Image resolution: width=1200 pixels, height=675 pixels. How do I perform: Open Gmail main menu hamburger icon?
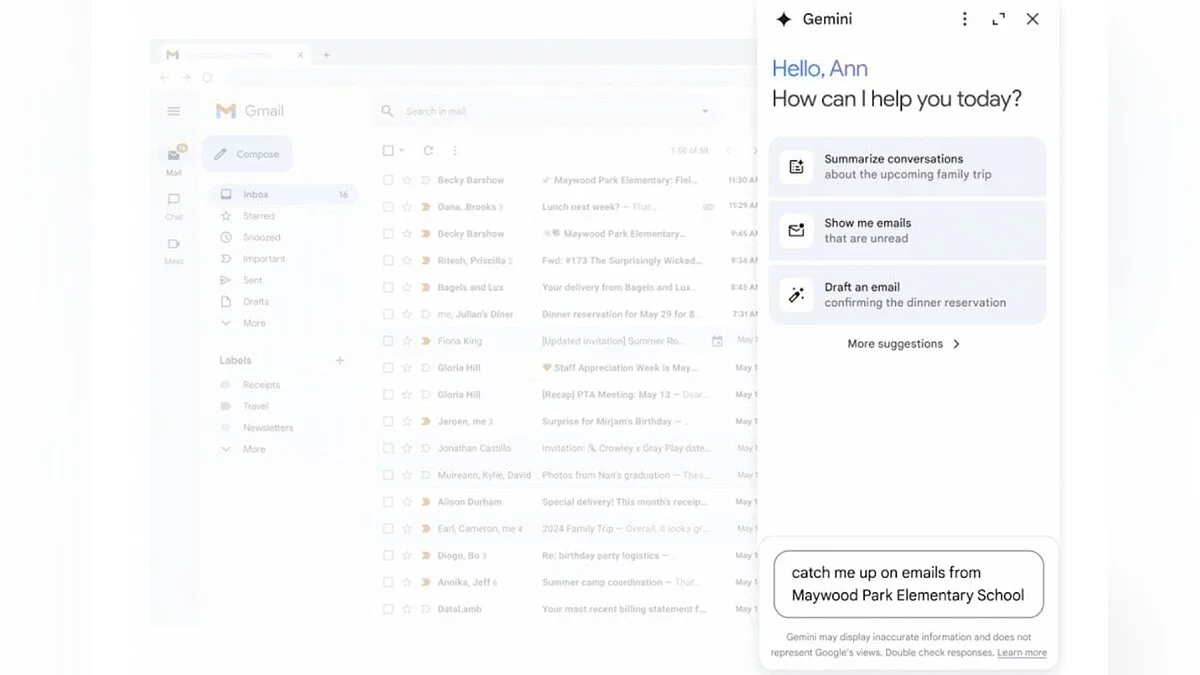[x=174, y=111]
